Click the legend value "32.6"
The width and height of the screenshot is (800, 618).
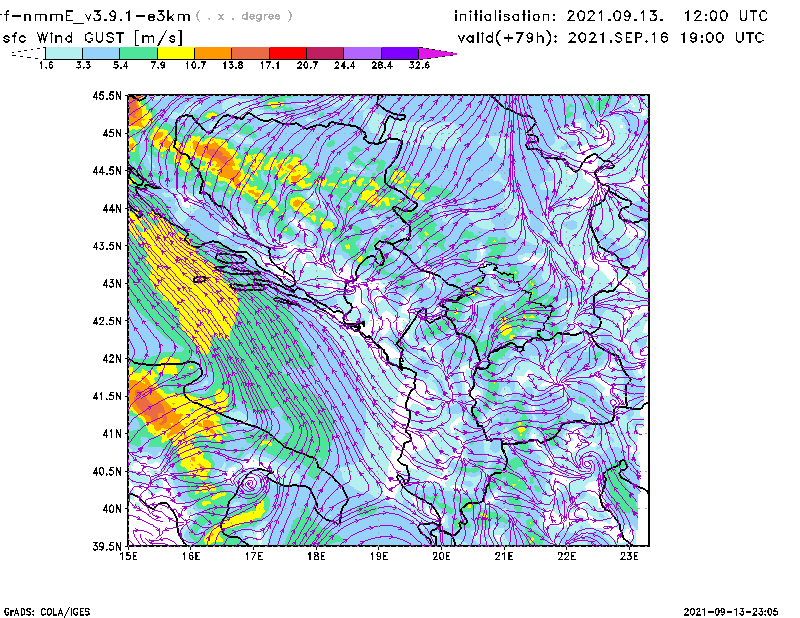point(419,65)
